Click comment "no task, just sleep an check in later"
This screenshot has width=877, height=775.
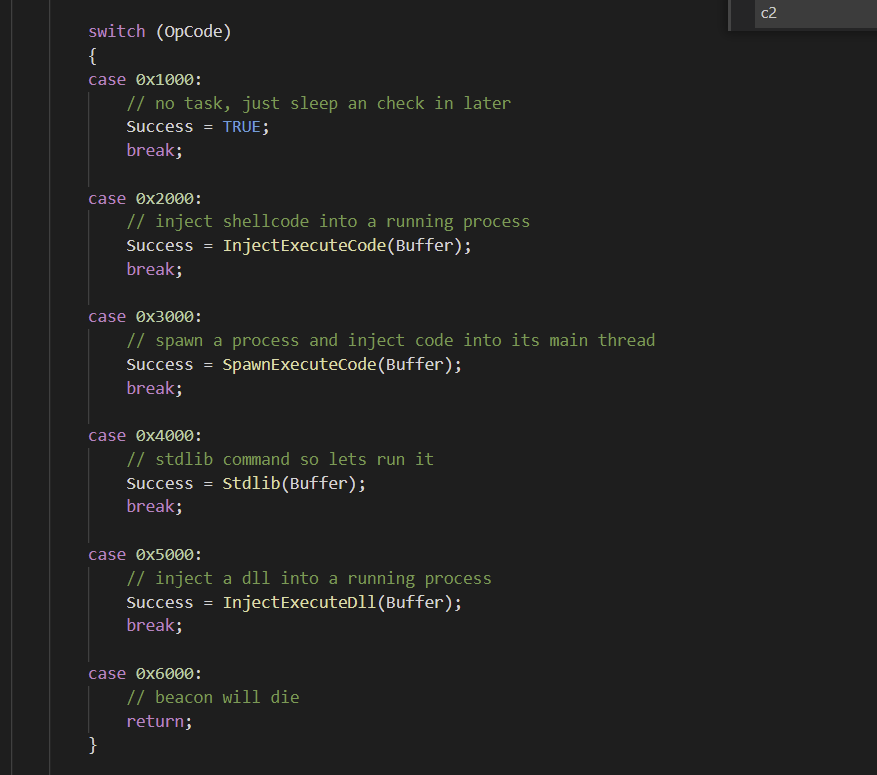coord(319,103)
